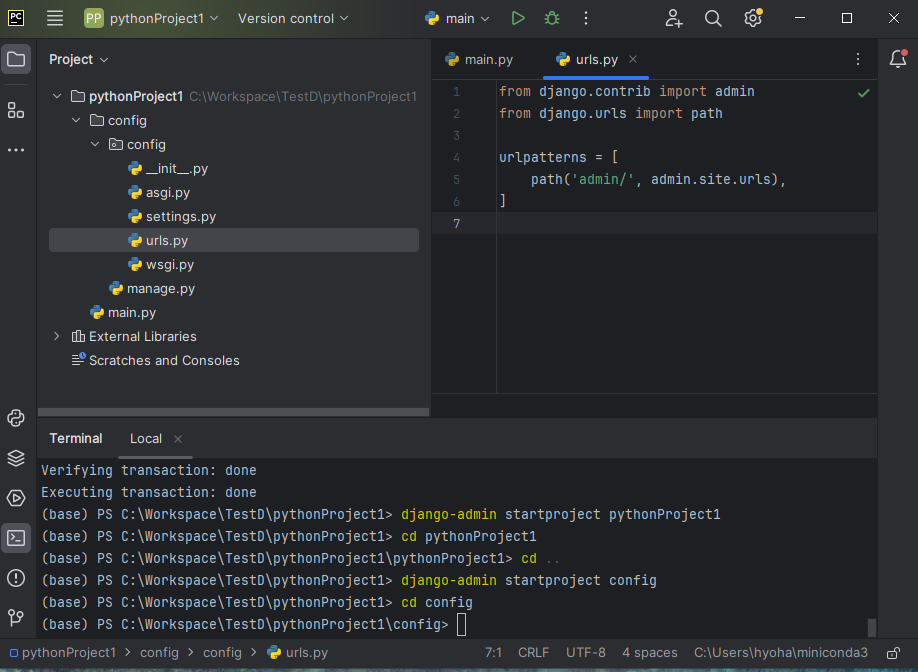This screenshot has height=672, width=918.
Task: Close the urls.py editor tab
Action: tap(631, 59)
